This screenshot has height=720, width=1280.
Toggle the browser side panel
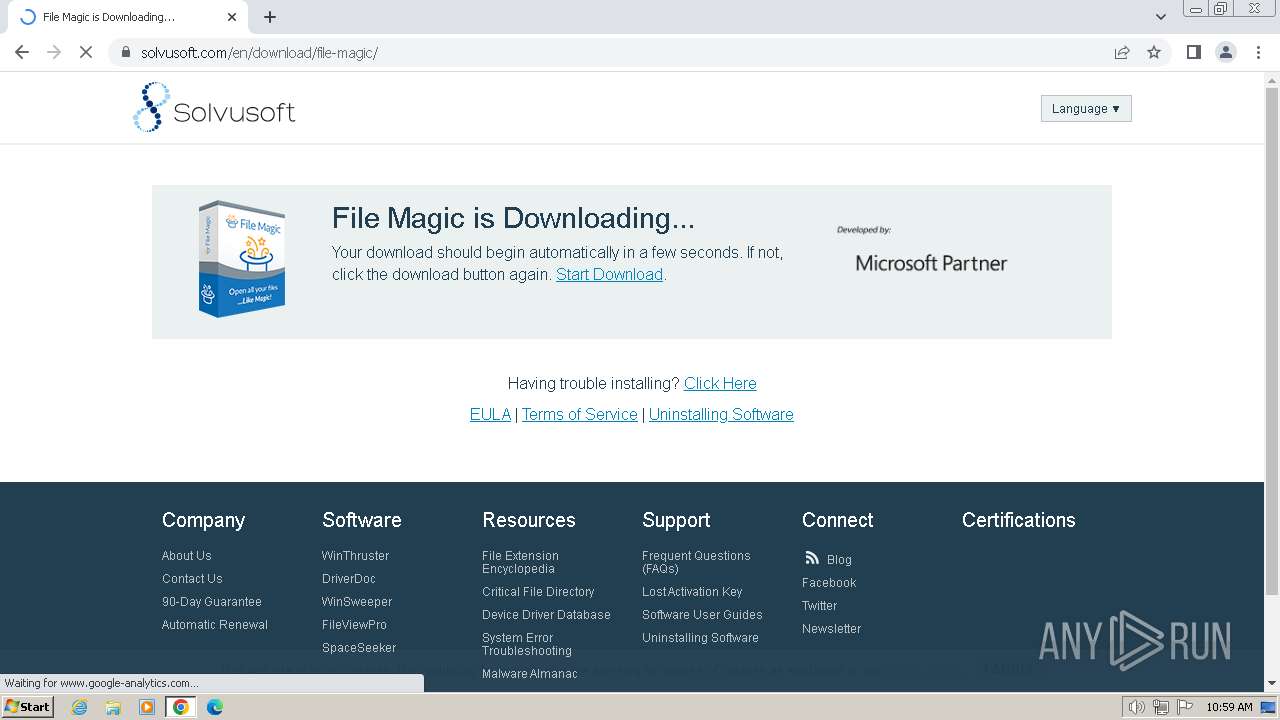click(1193, 53)
